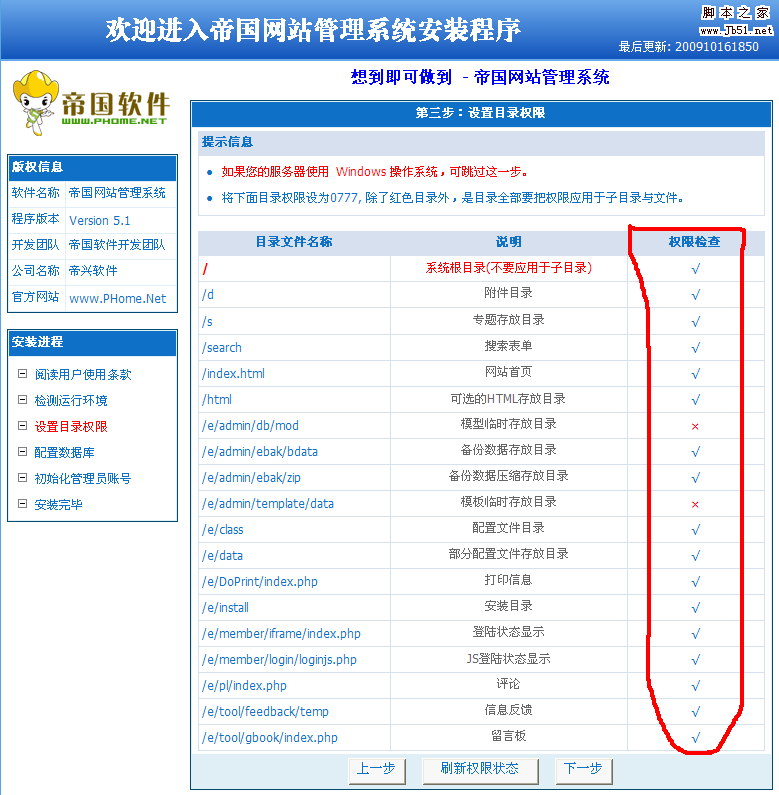Click the 第三步:设置目录权限 step title
The image size is (779, 795).
click(480, 113)
